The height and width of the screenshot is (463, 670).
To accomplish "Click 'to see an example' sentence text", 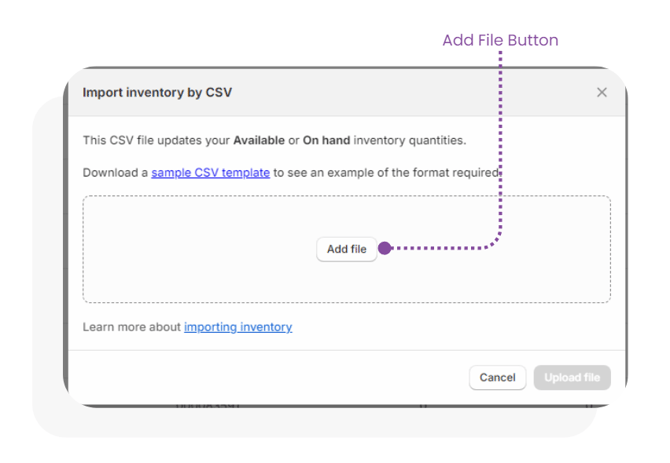I will click(385, 172).
